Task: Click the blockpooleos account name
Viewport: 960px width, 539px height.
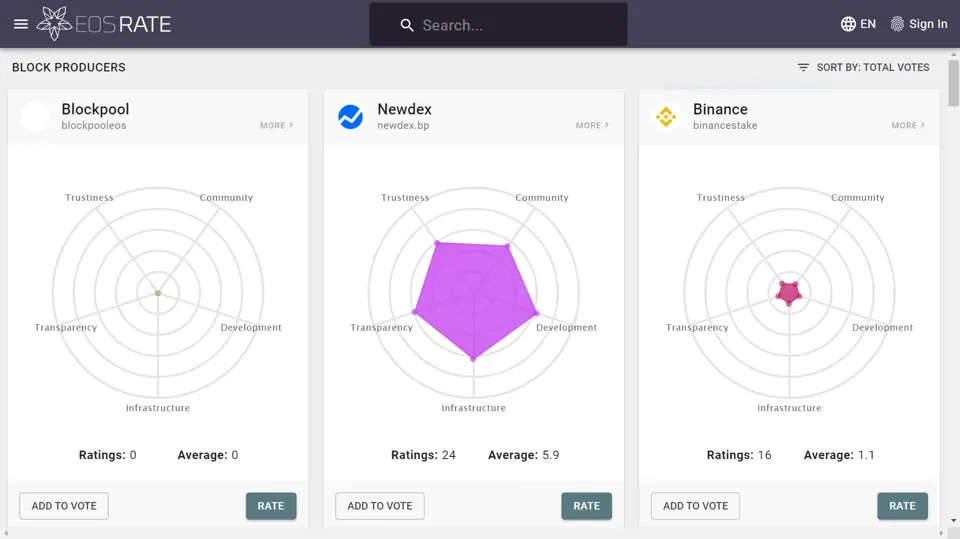Action: pyautogui.click(x=94, y=125)
